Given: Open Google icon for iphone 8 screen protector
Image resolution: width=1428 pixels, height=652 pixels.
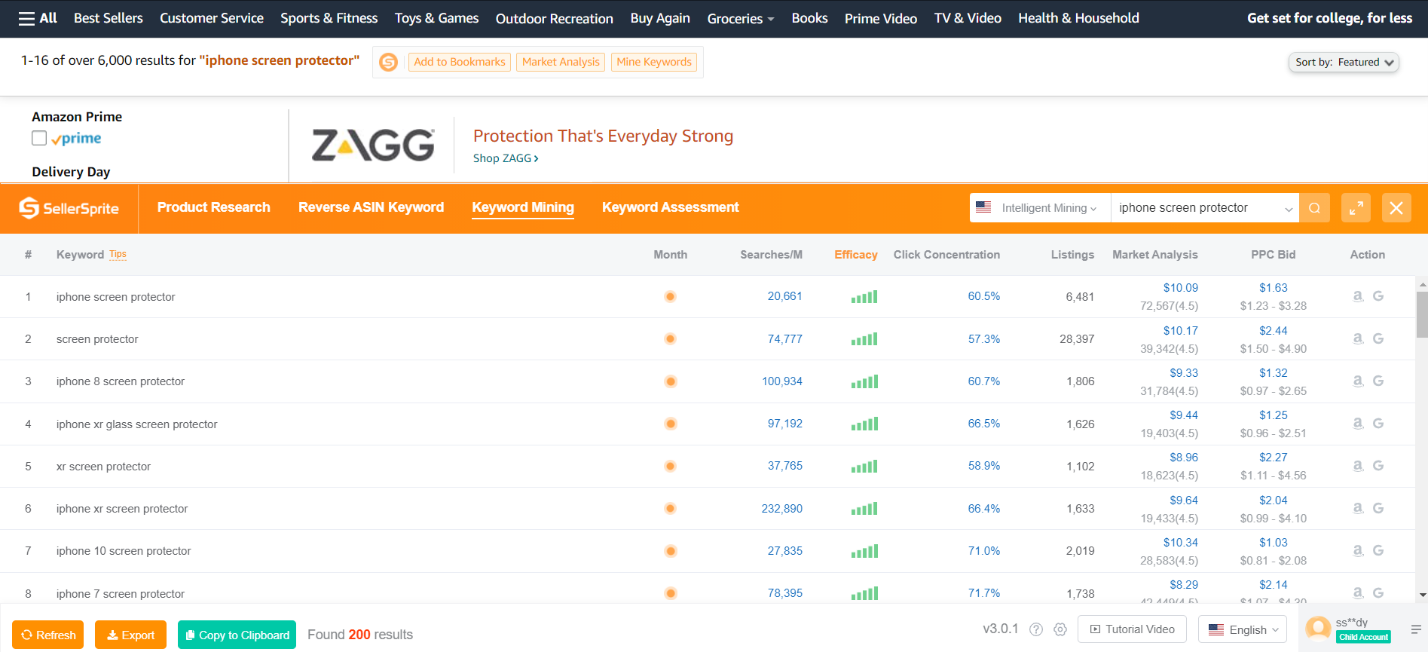Looking at the screenshot, I should coord(1378,381).
